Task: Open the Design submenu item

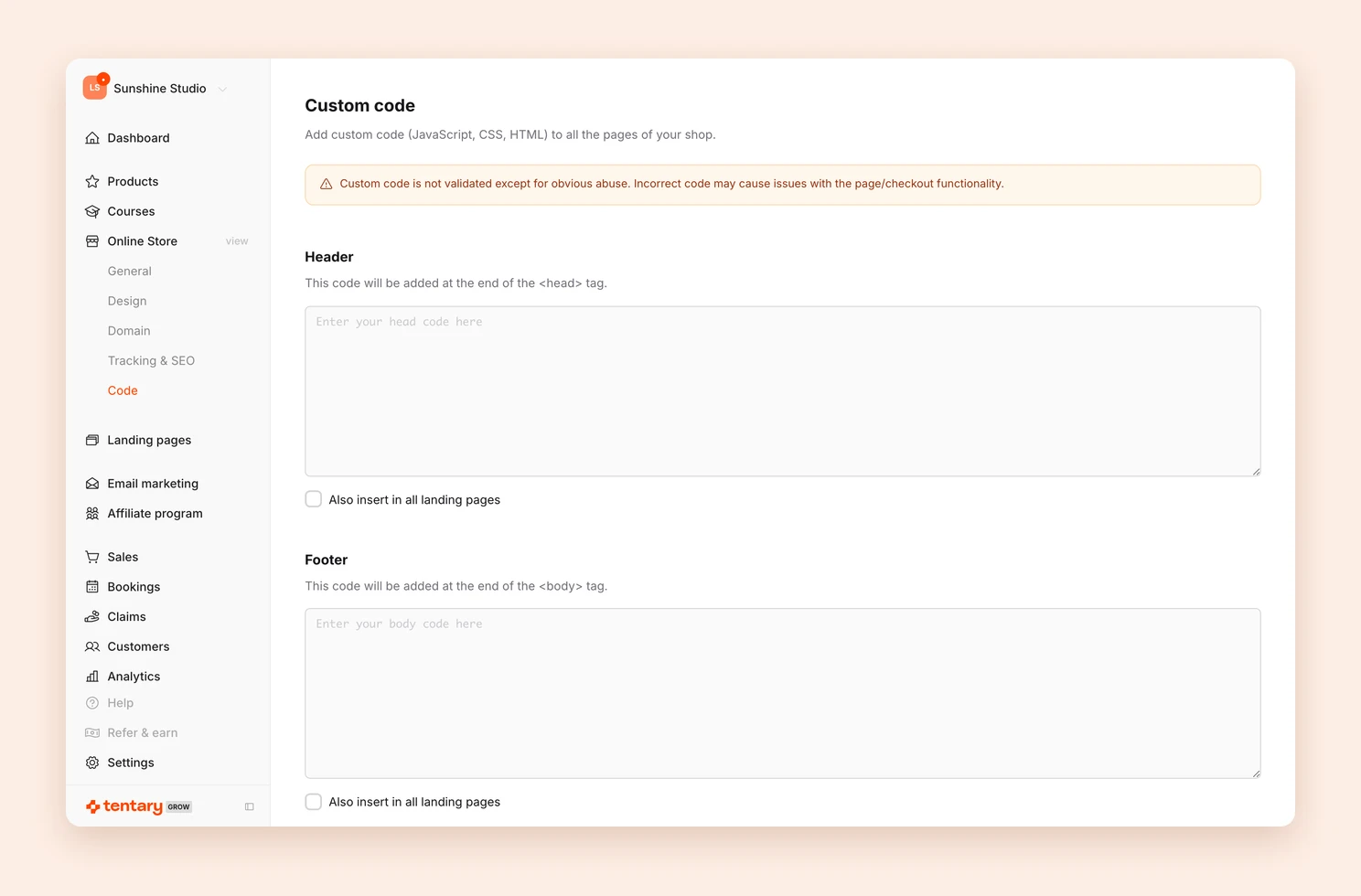Action: (x=127, y=301)
